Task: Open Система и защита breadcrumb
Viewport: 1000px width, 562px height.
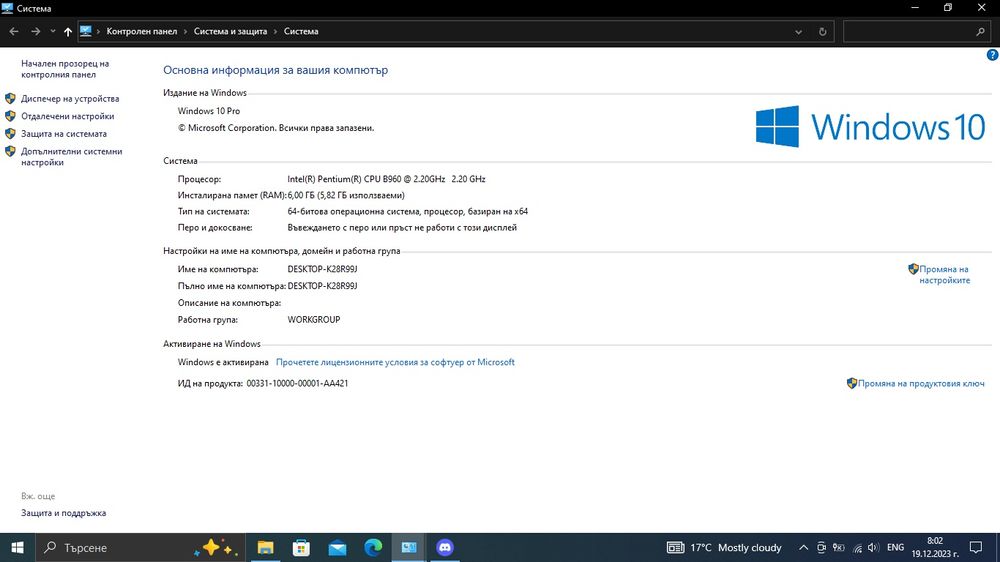Action: click(230, 31)
